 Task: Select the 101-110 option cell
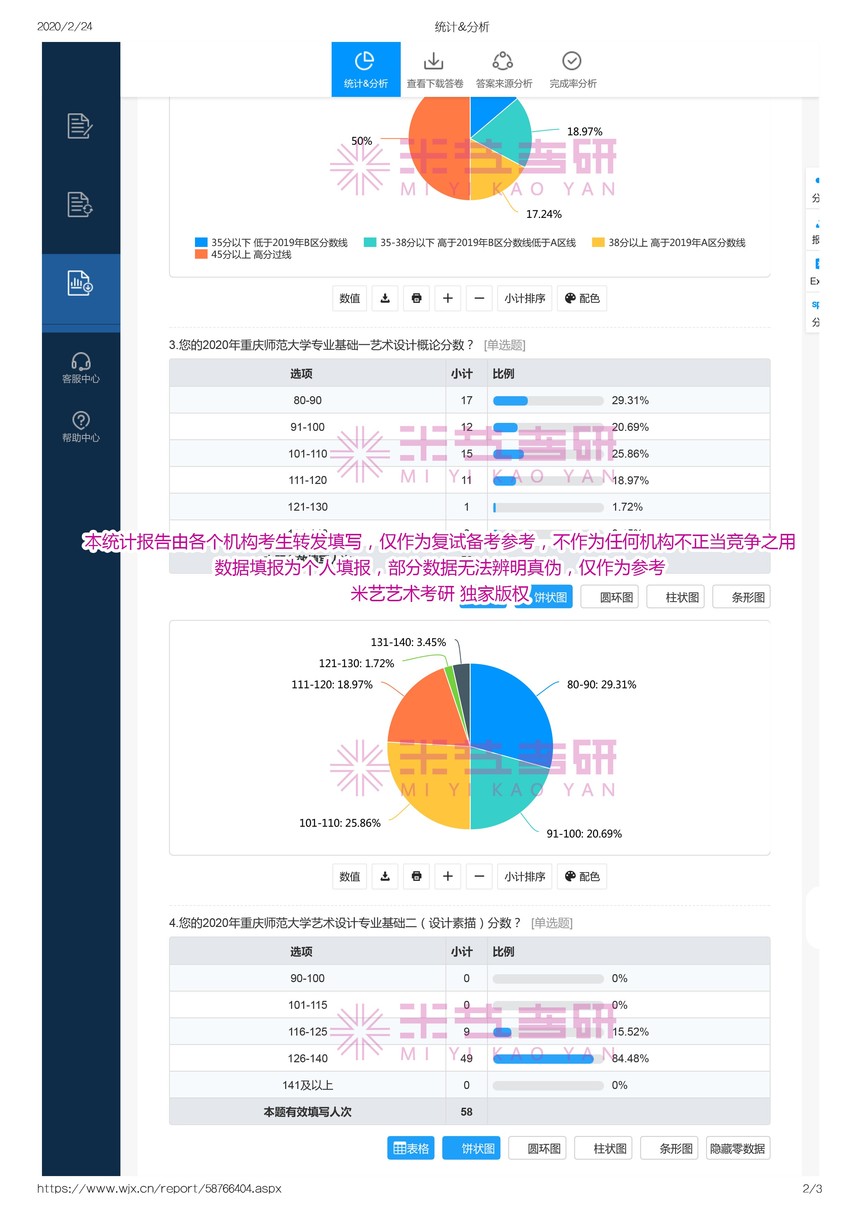(x=308, y=454)
